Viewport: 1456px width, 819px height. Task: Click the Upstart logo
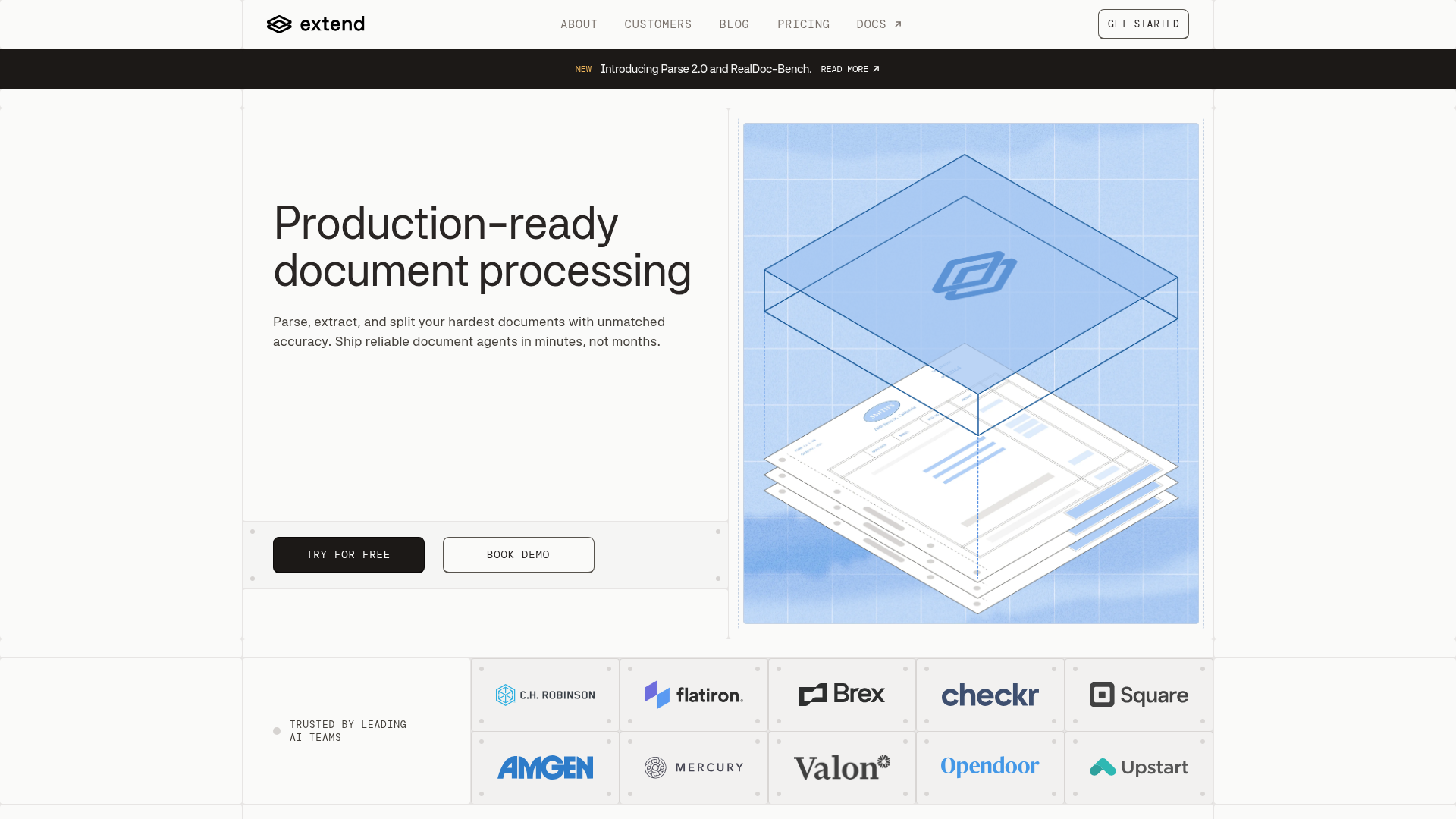point(1139,767)
